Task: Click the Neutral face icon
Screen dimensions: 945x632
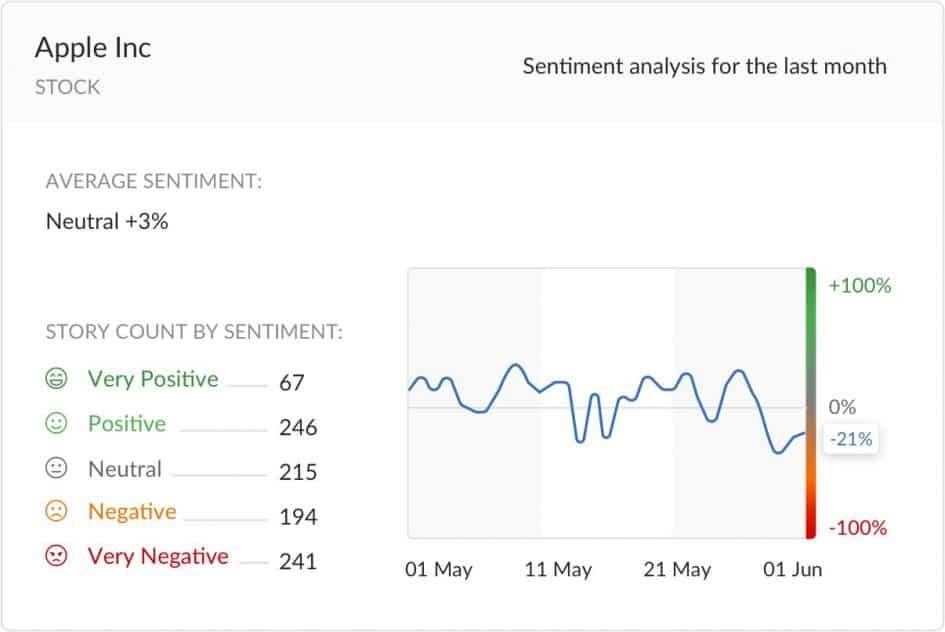Action: 56,468
